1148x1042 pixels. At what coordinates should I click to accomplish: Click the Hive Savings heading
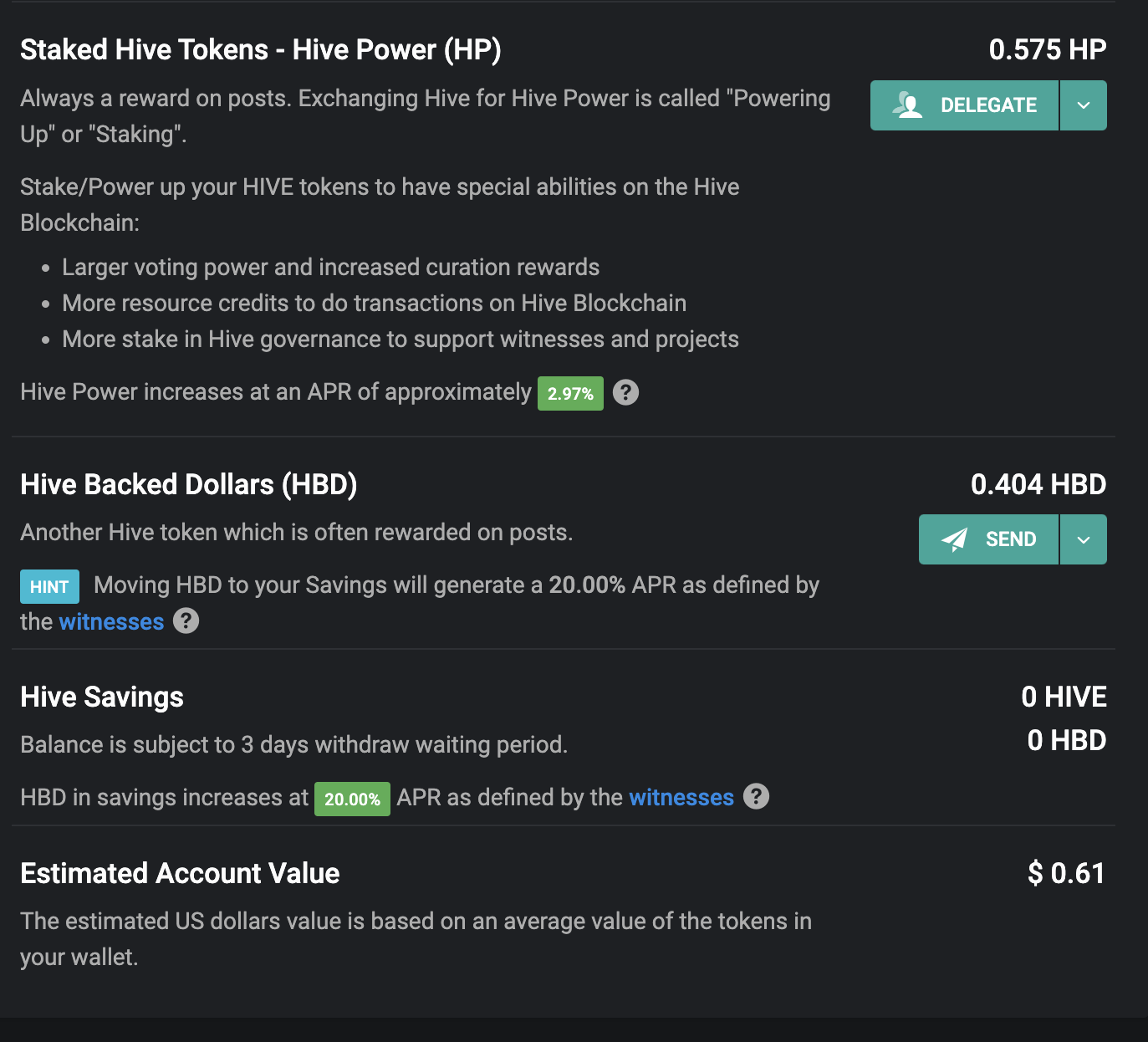(102, 697)
